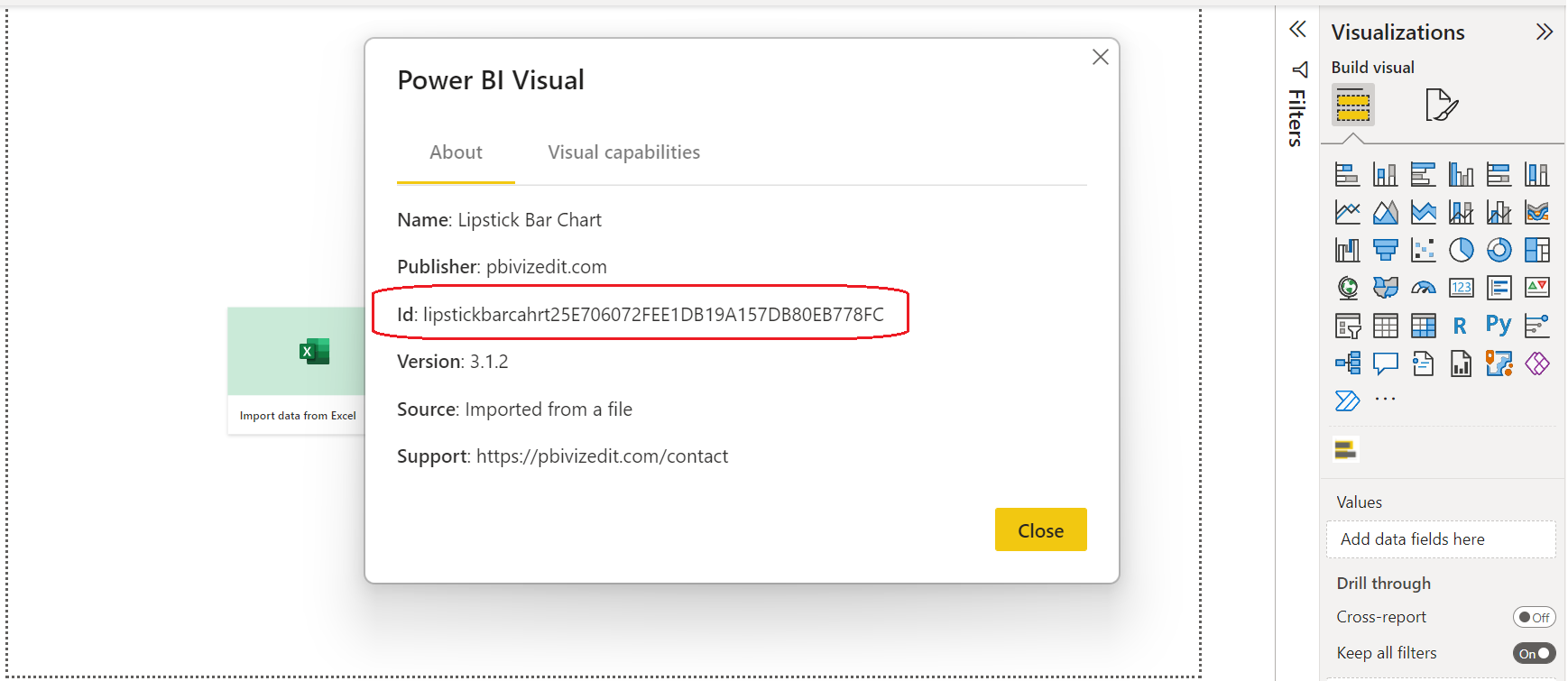
Task: Select the Stacked bar chart visual
Action: 1347,174
